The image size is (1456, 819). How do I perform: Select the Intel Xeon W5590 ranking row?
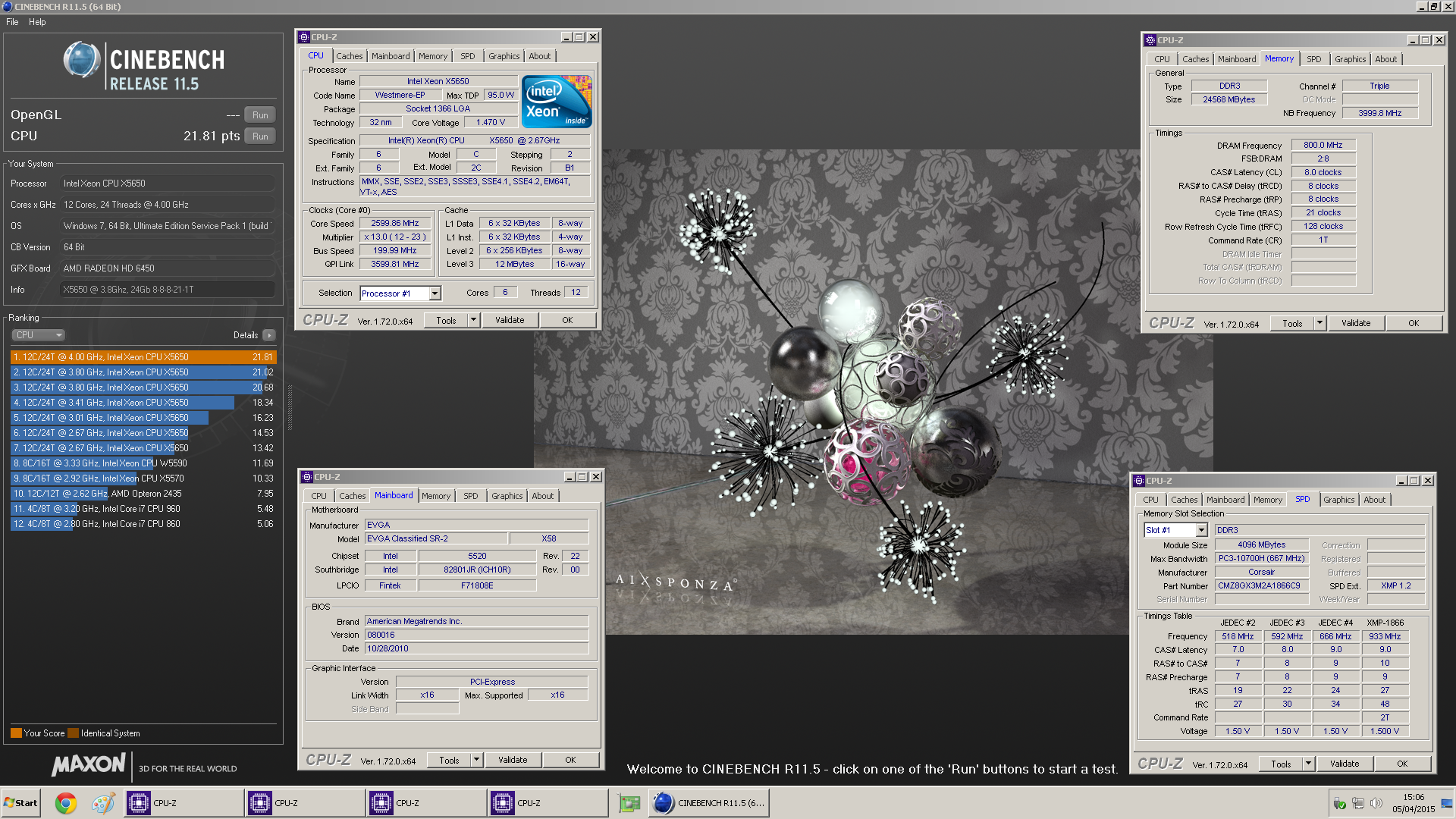tap(143, 463)
